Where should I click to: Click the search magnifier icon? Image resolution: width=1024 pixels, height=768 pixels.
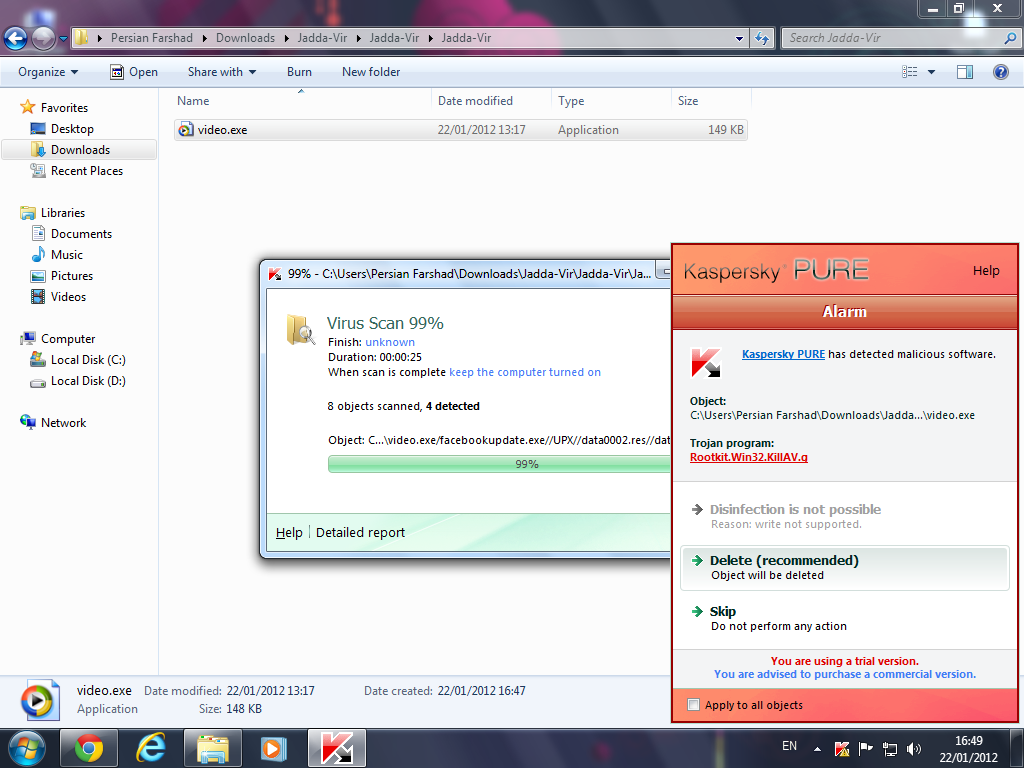coord(1010,39)
